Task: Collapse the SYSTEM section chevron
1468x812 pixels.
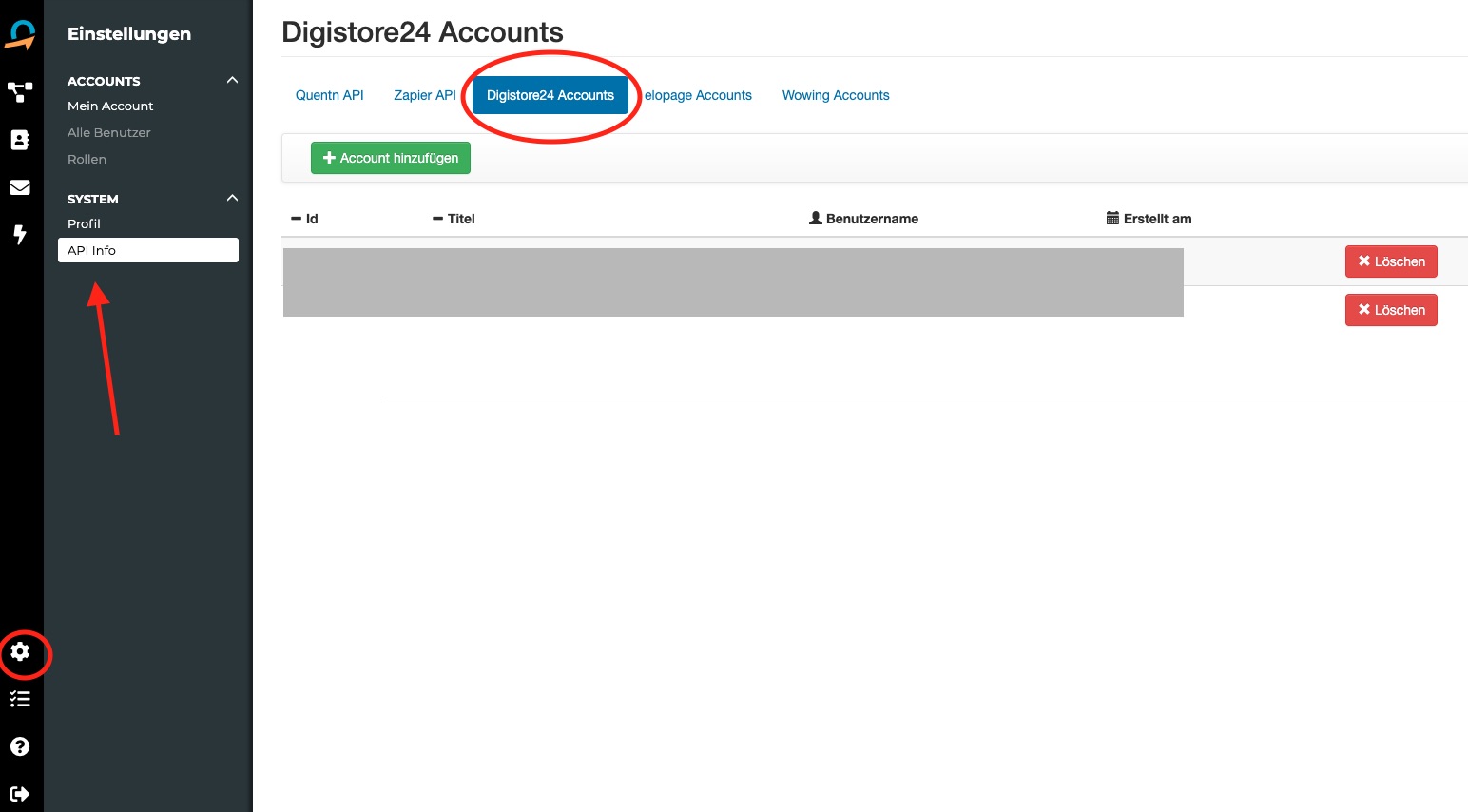Action: (232, 199)
